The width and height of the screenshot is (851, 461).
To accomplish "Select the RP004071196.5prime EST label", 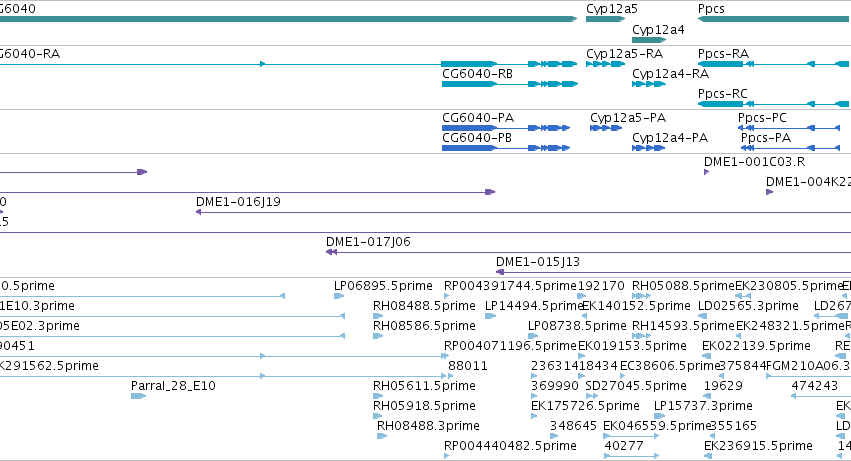I will coord(510,346).
